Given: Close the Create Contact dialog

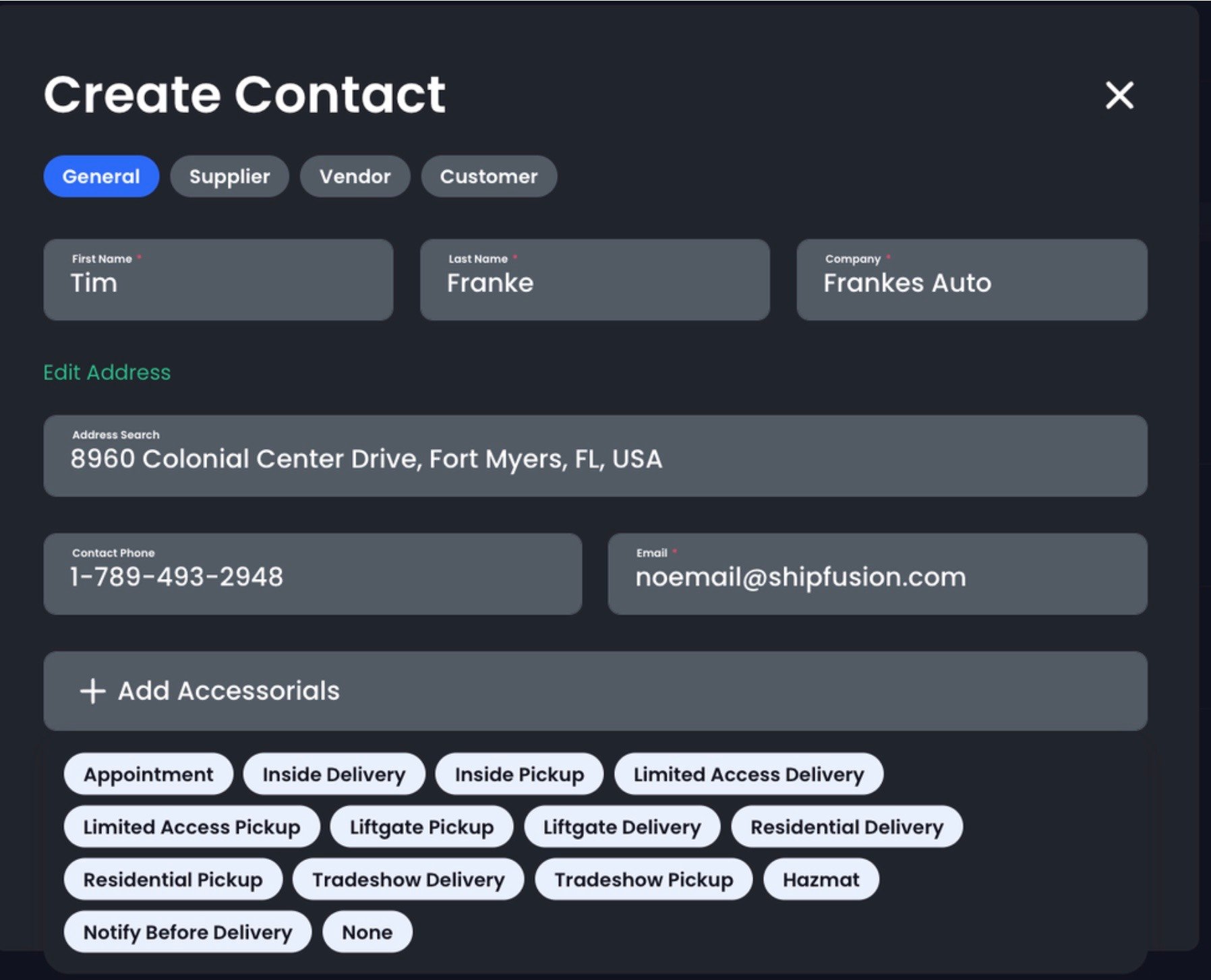Looking at the screenshot, I should point(1119,95).
